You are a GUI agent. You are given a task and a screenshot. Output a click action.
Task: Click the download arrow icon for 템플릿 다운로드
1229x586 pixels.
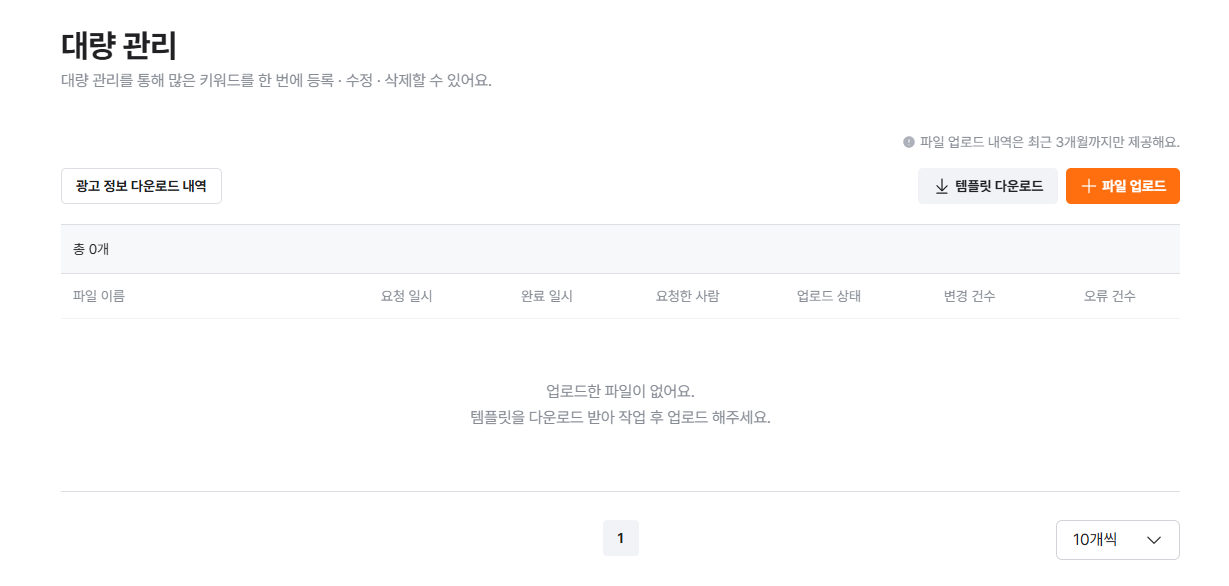coord(941,186)
